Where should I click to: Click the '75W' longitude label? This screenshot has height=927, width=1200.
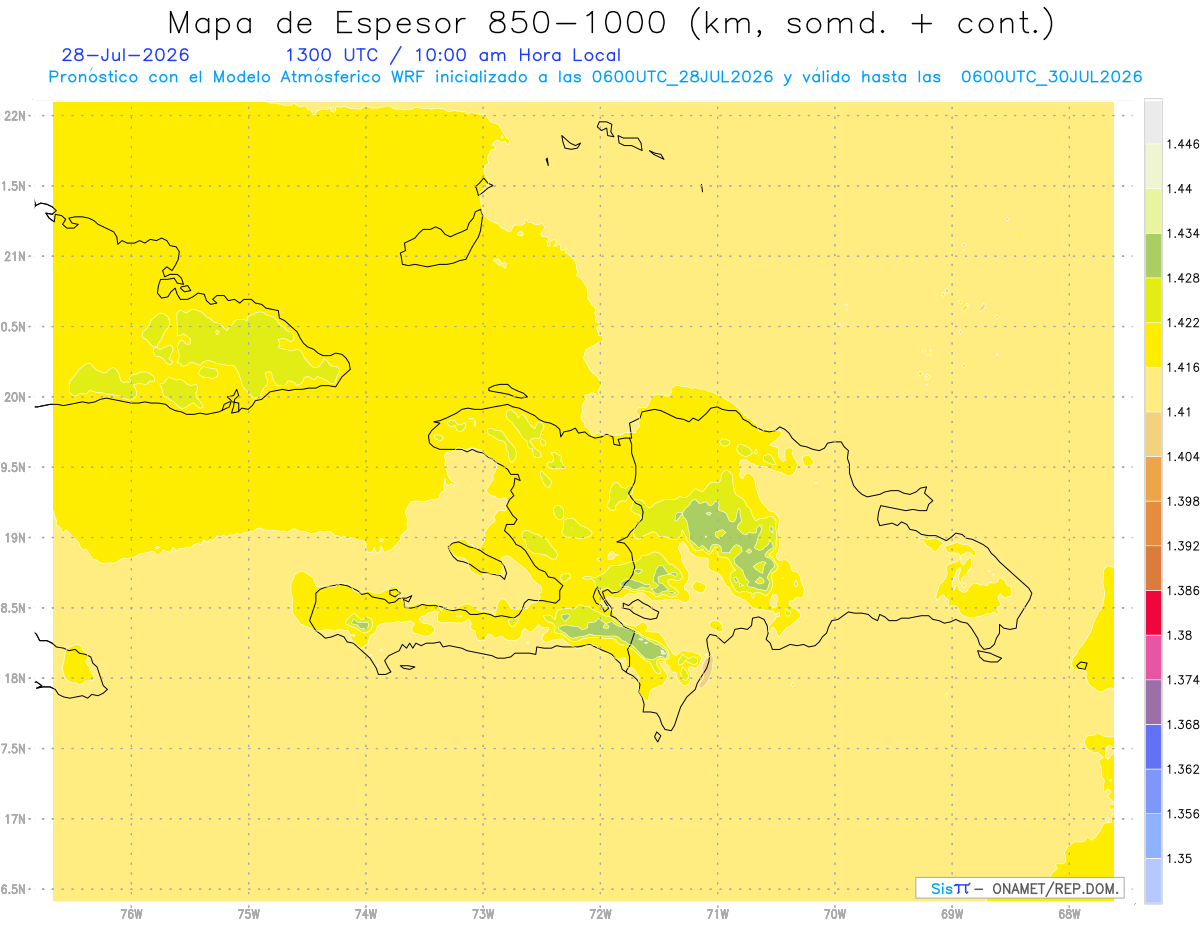coord(249,914)
